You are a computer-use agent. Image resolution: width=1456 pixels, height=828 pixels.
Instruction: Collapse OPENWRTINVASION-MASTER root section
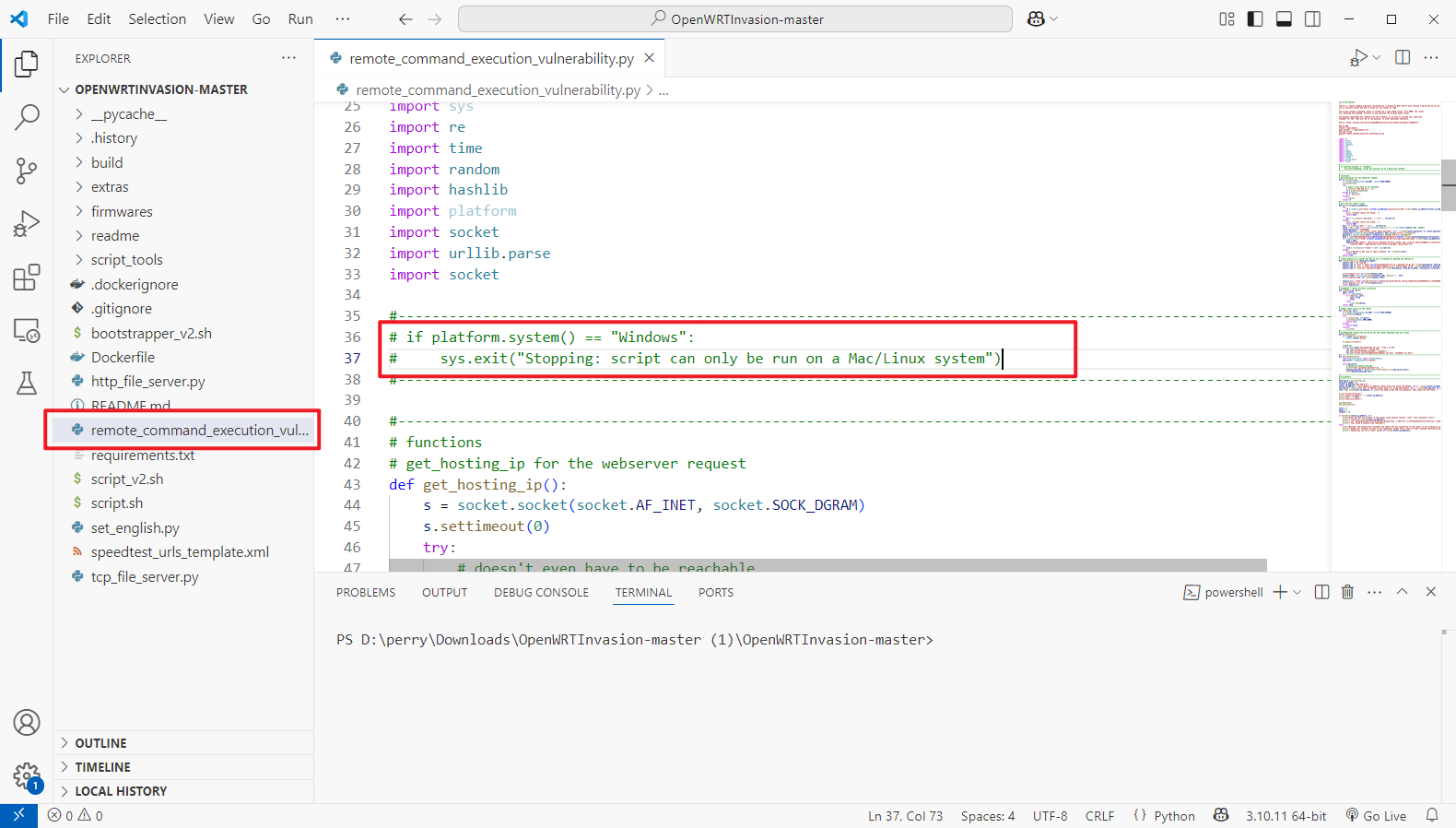pos(183,89)
